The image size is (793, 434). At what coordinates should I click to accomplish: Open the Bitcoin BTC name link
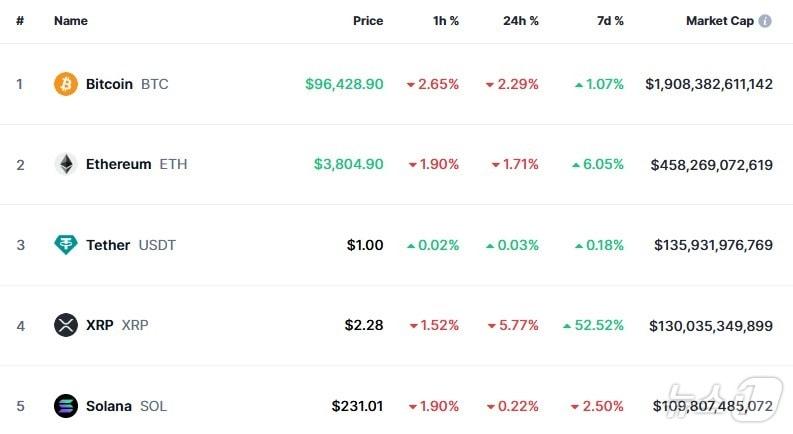pyautogui.click(x=126, y=84)
